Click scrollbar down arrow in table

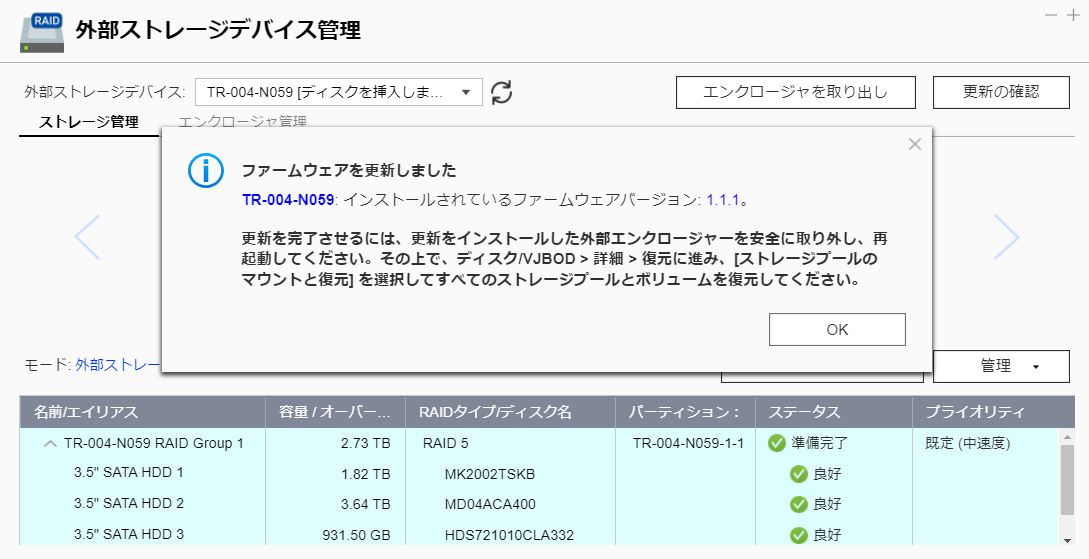[1068, 540]
